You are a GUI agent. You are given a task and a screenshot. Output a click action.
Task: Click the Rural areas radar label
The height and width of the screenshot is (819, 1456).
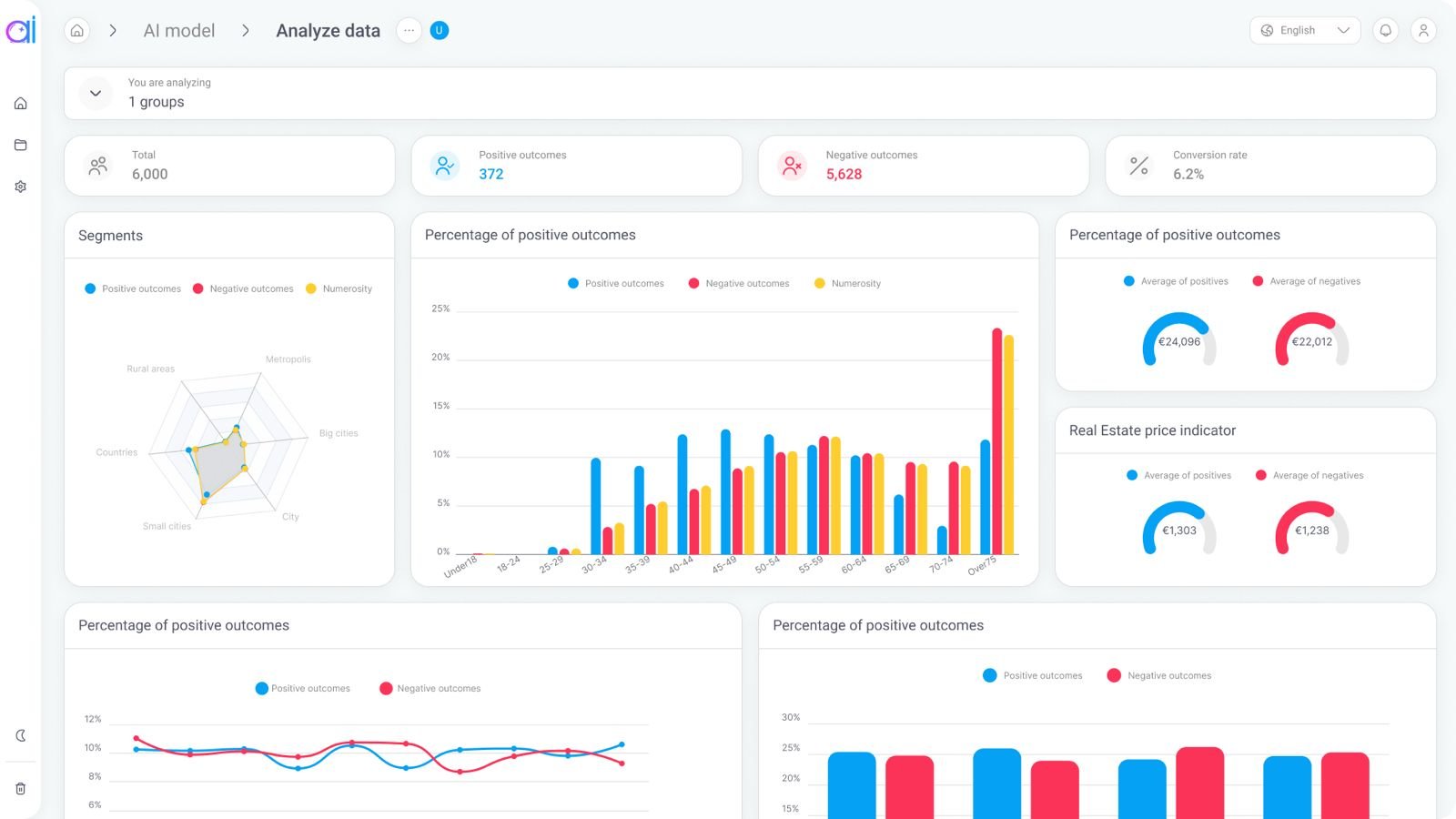[151, 369]
